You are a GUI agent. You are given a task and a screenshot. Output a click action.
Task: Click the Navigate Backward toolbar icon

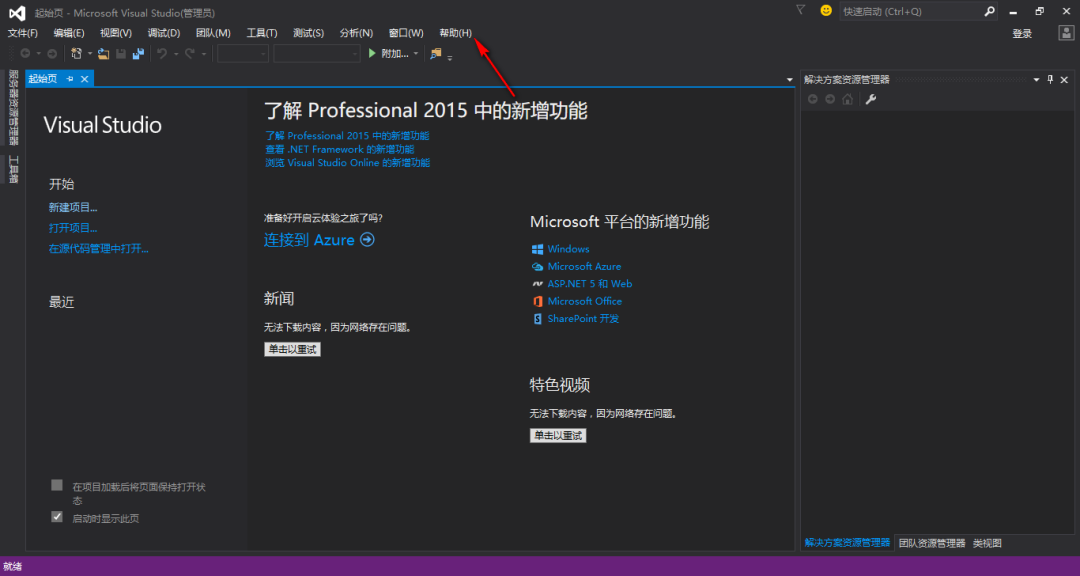click(x=26, y=54)
